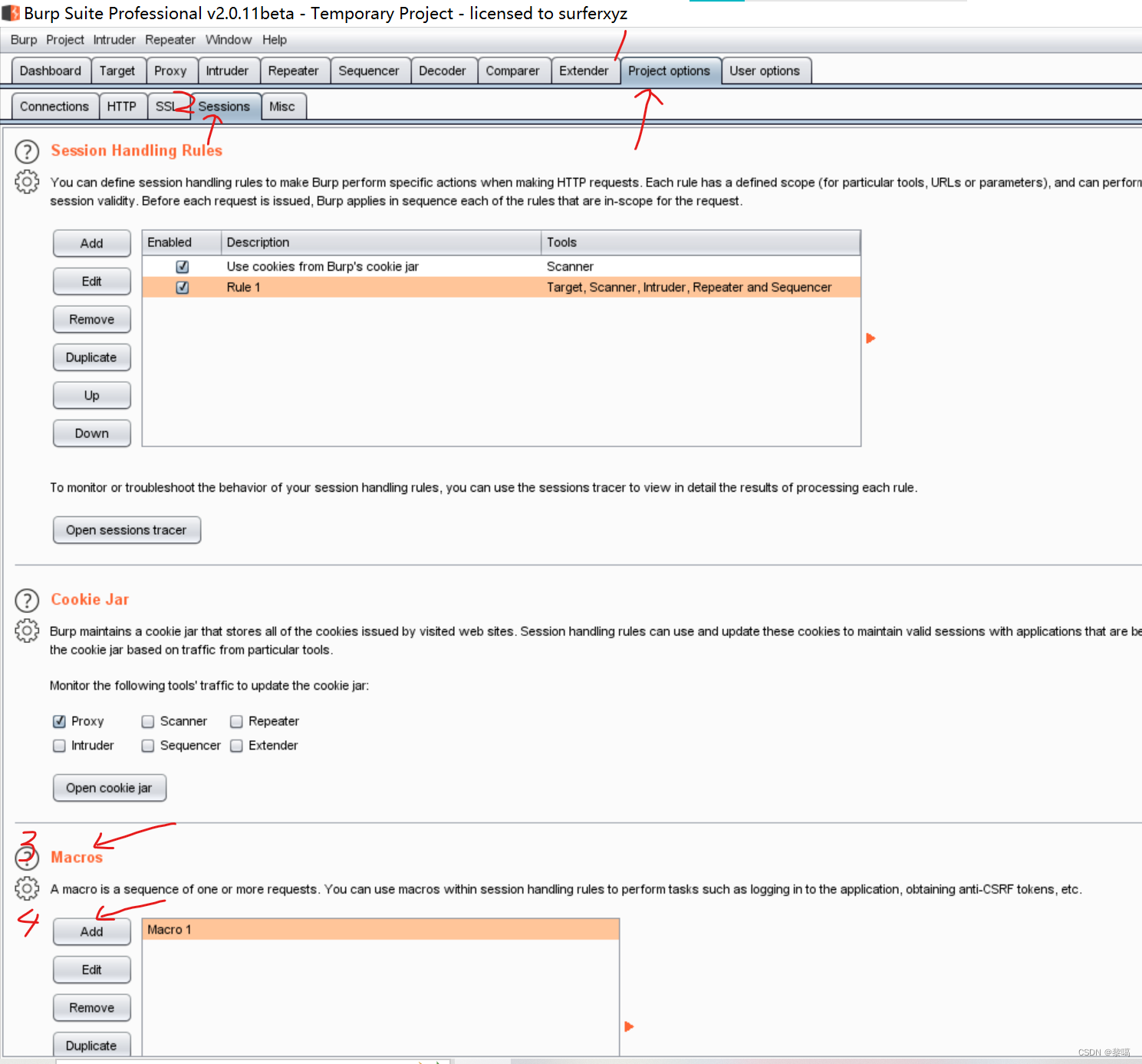This screenshot has width=1142, height=1064.
Task: Enable Repeater cookie jar monitoring
Action: (236, 721)
